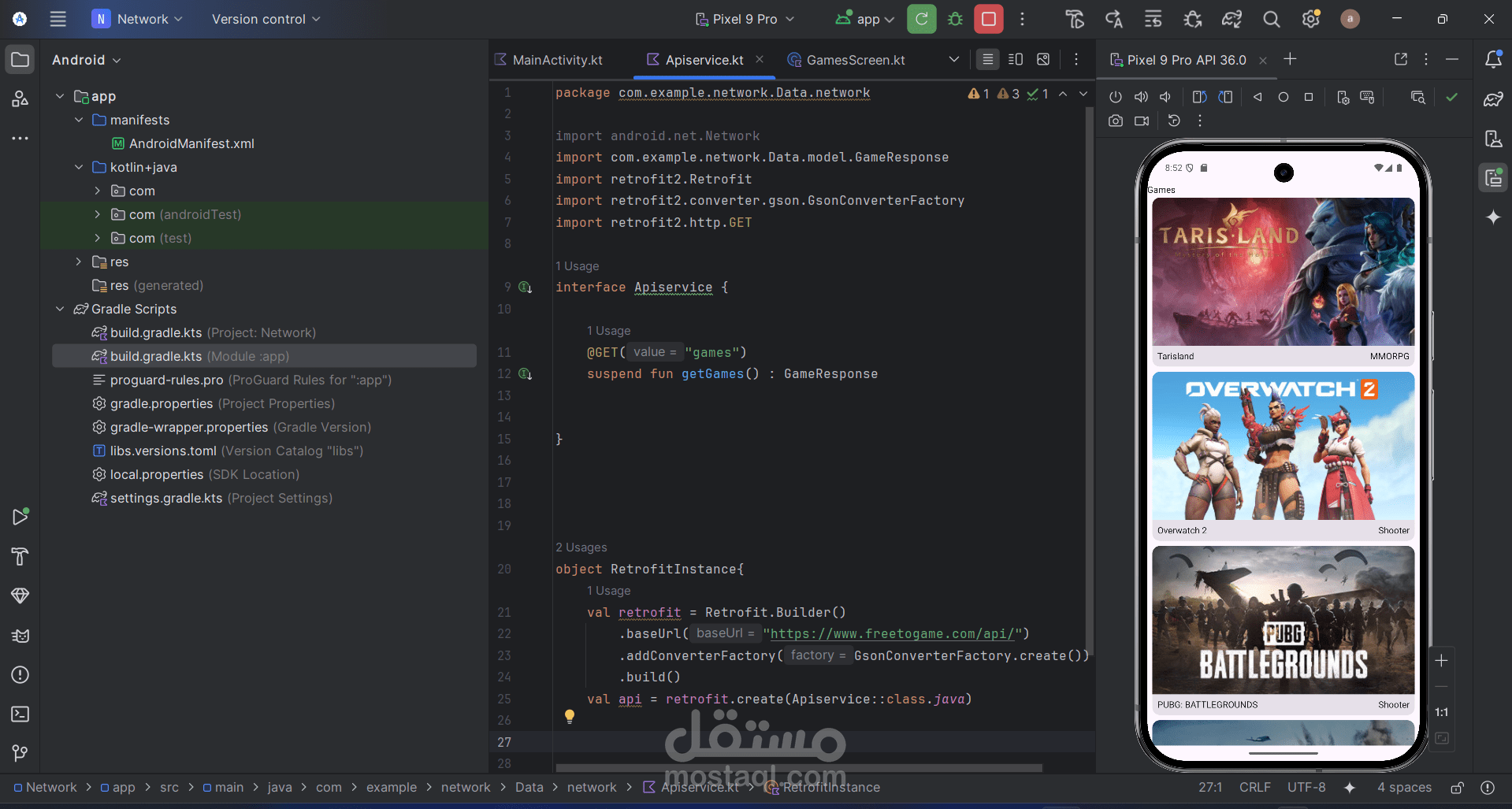Viewport: 1512px width, 809px height.
Task: Click the emulator power button
Action: tap(1116, 97)
